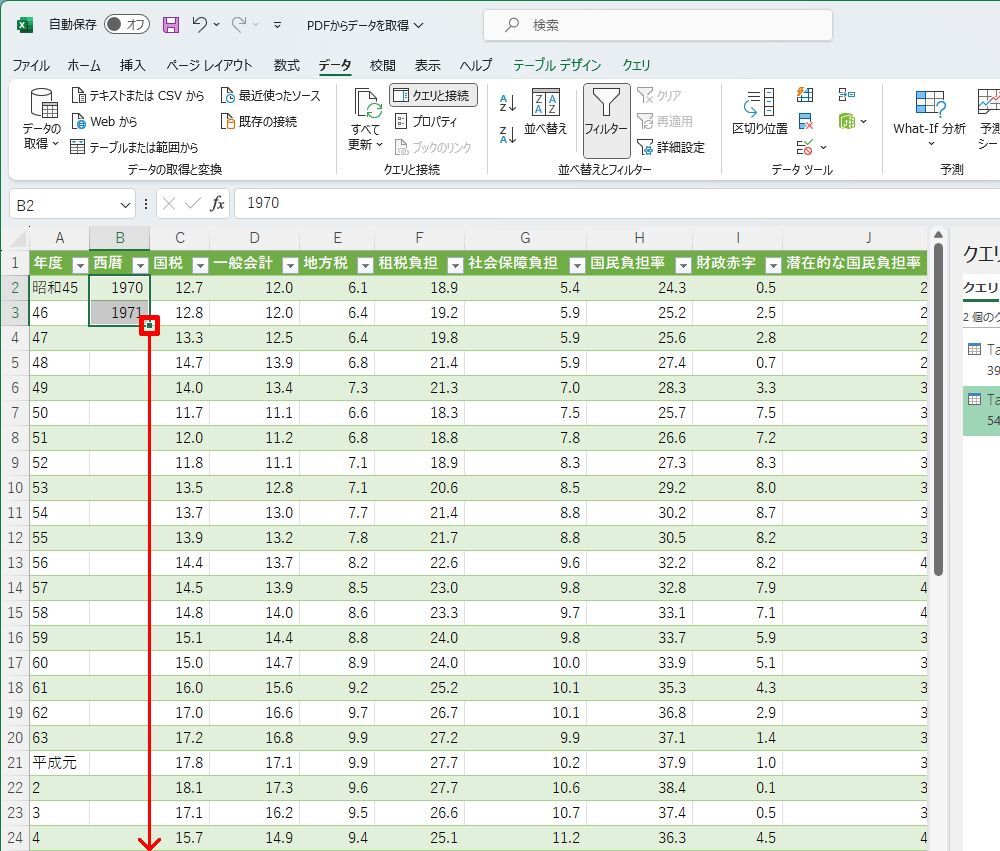Switch to the Insert (挿入) tab
The width and height of the screenshot is (1000, 851).
coord(132,65)
